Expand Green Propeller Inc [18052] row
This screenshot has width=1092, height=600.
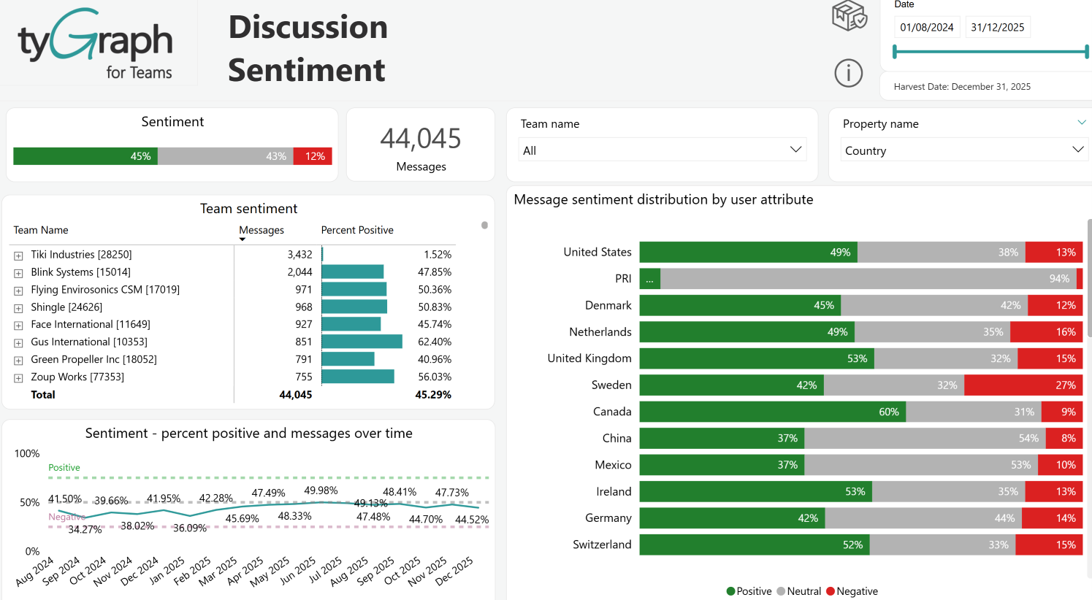[19, 361]
